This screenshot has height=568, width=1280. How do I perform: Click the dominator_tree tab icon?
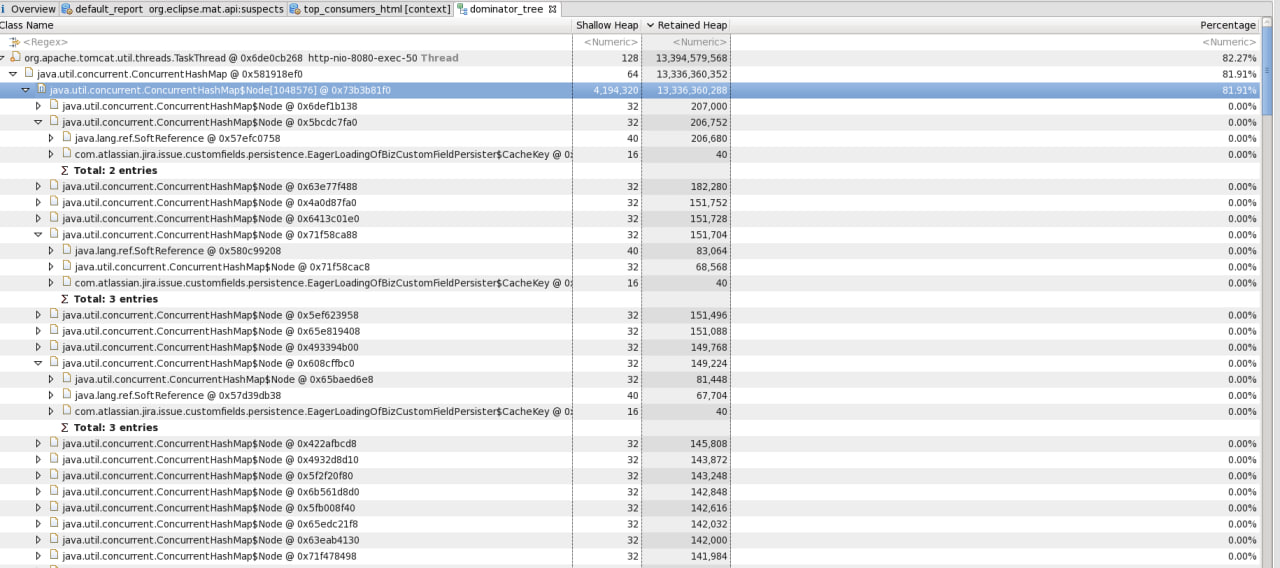click(x=461, y=9)
